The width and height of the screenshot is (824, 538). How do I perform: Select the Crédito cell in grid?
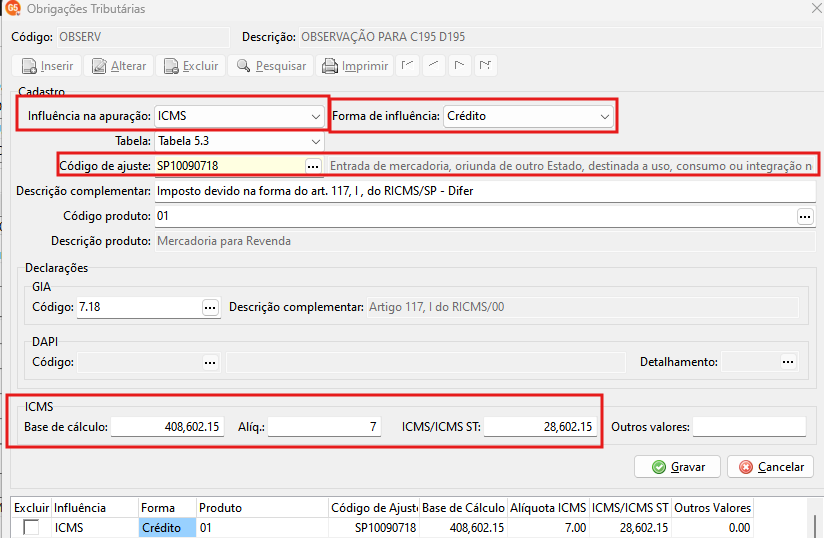tap(167, 527)
